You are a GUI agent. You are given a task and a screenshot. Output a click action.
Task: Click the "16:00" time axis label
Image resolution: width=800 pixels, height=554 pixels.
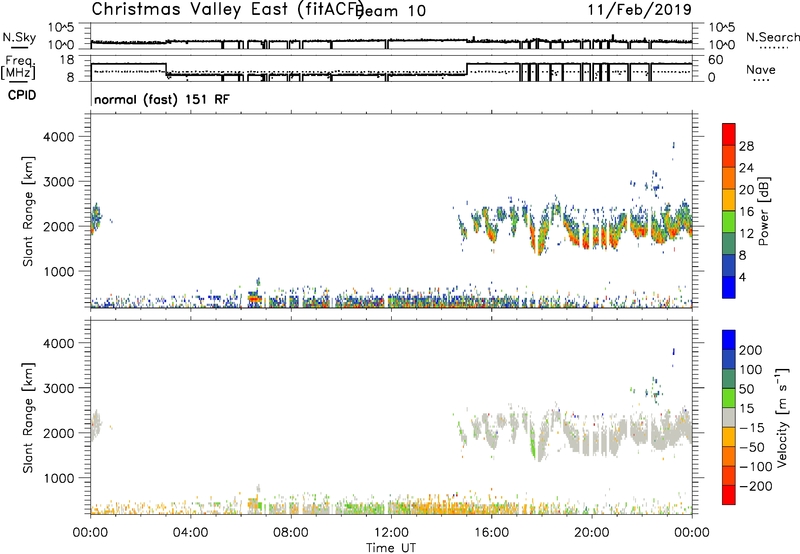(491, 533)
